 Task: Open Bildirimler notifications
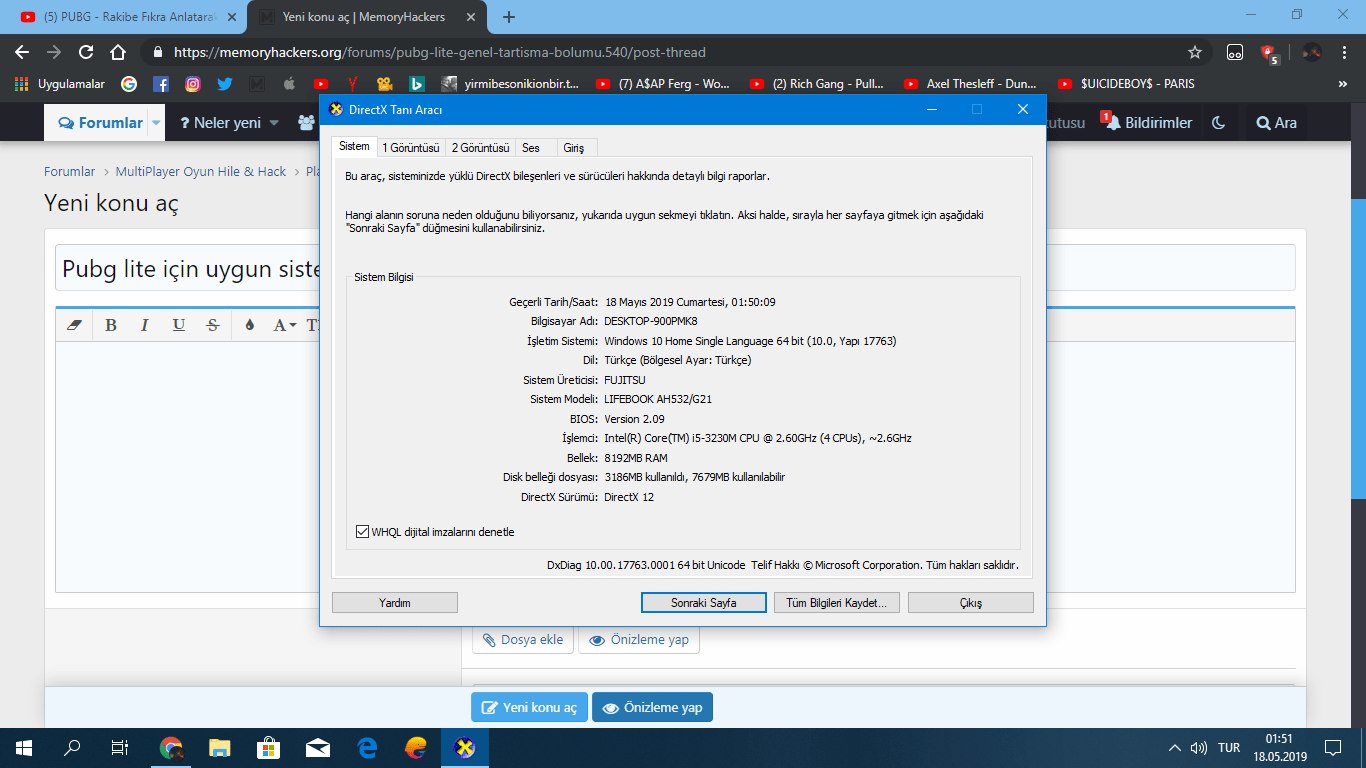point(1147,123)
